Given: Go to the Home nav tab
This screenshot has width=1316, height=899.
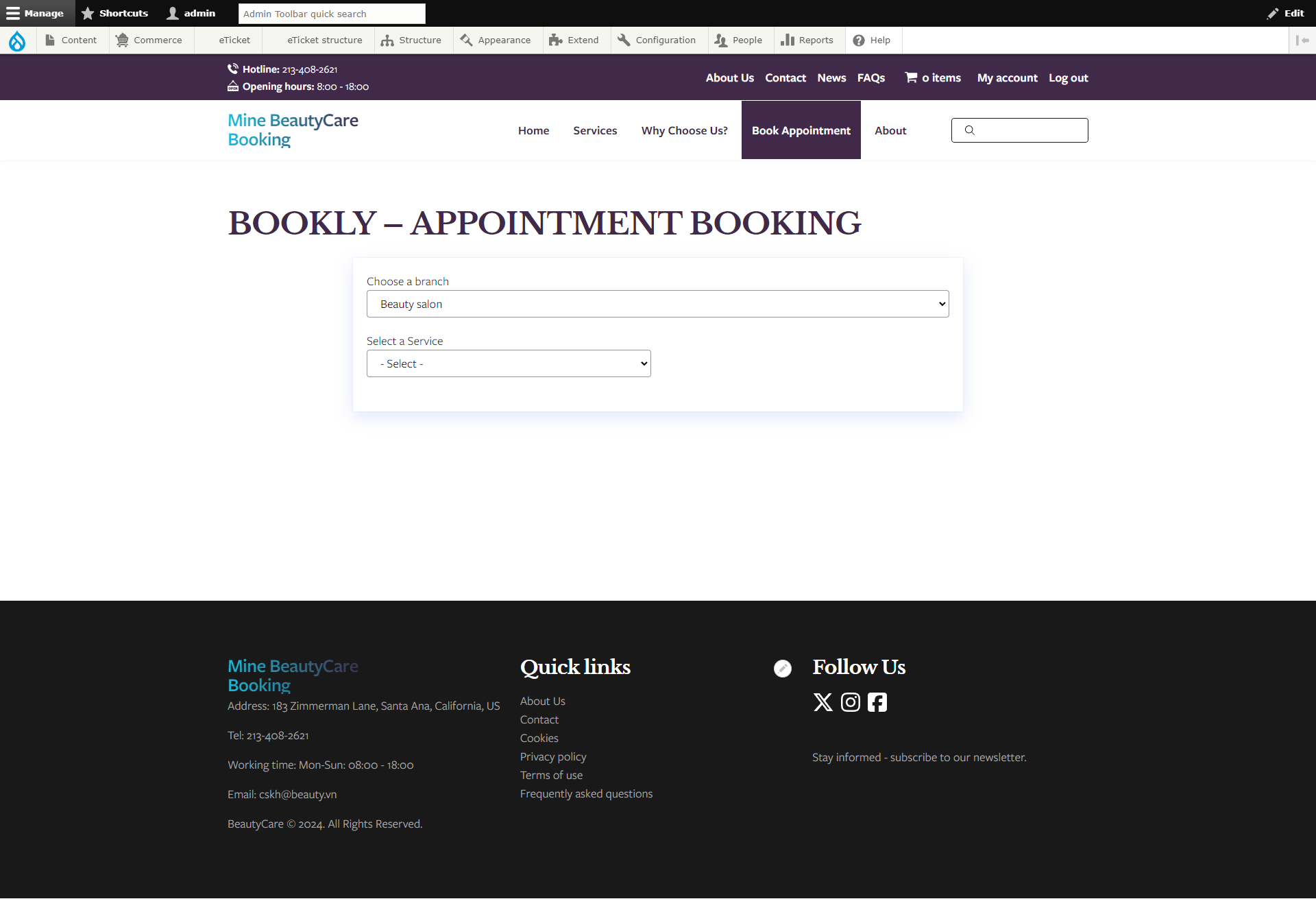Looking at the screenshot, I should click(x=533, y=130).
